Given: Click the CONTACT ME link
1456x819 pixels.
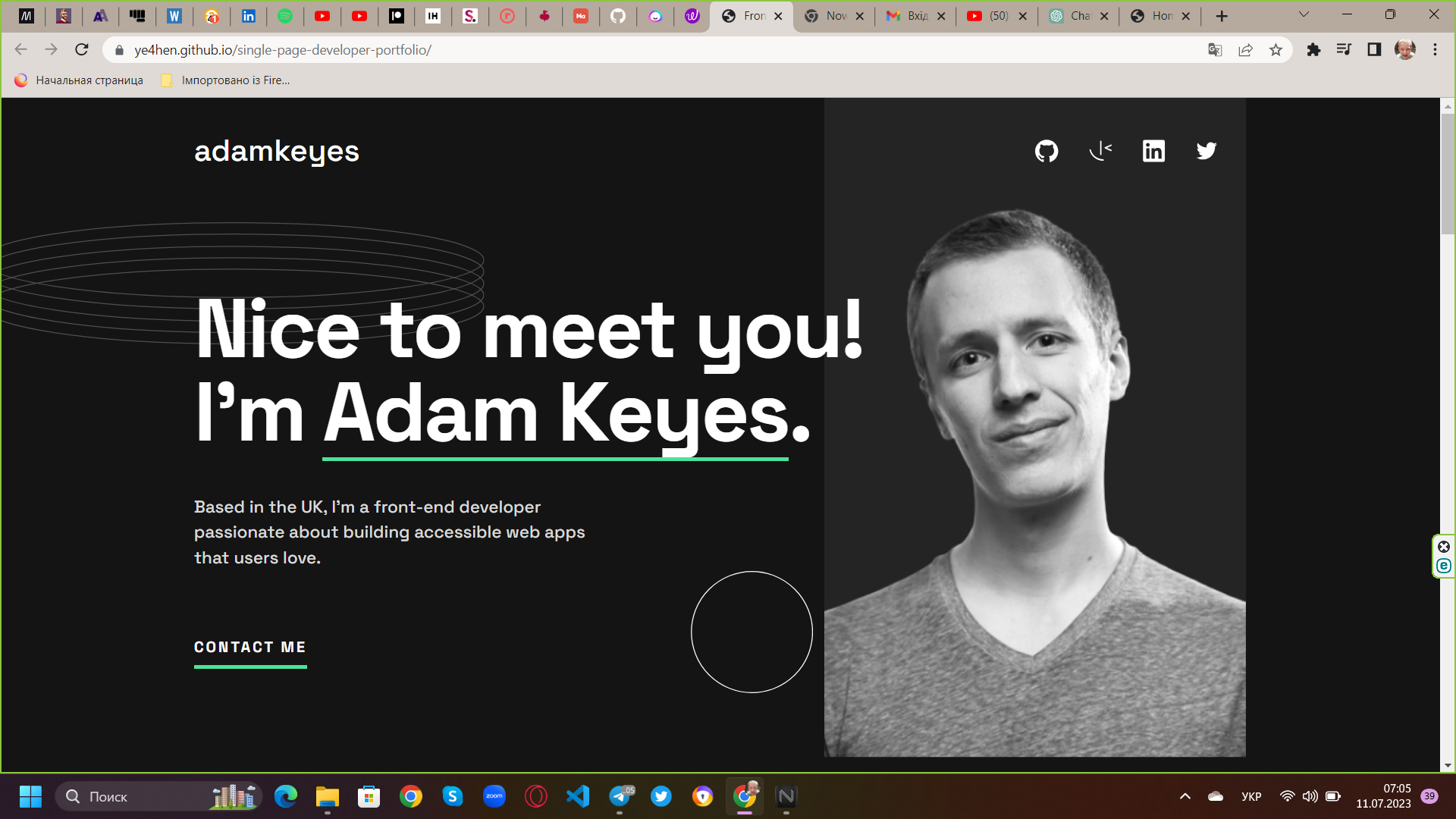Looking at the screenshot, I should coord(250,647).
